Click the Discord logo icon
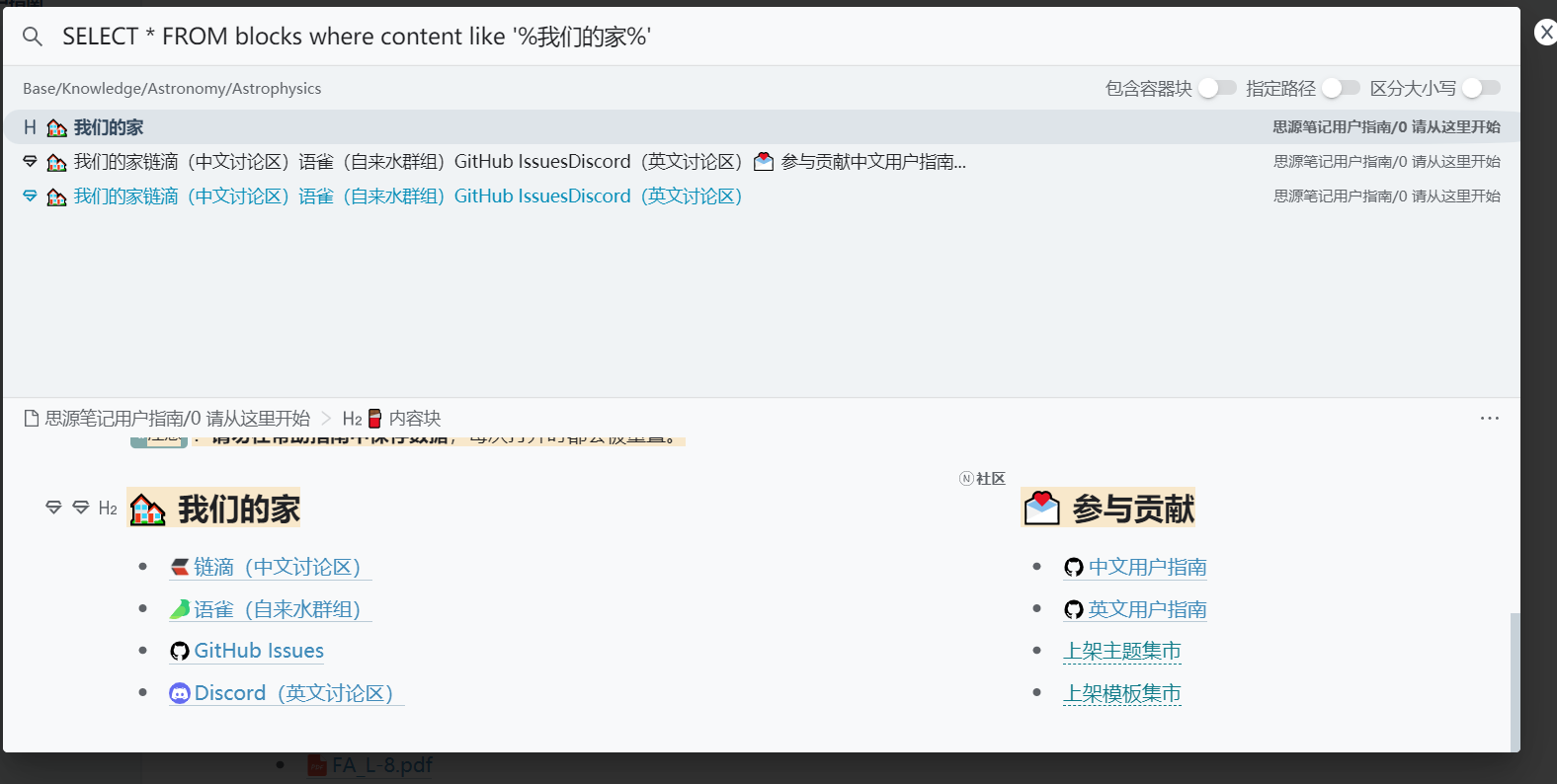1557x784 pixels. pyautogui.click(x=180, y=693)
